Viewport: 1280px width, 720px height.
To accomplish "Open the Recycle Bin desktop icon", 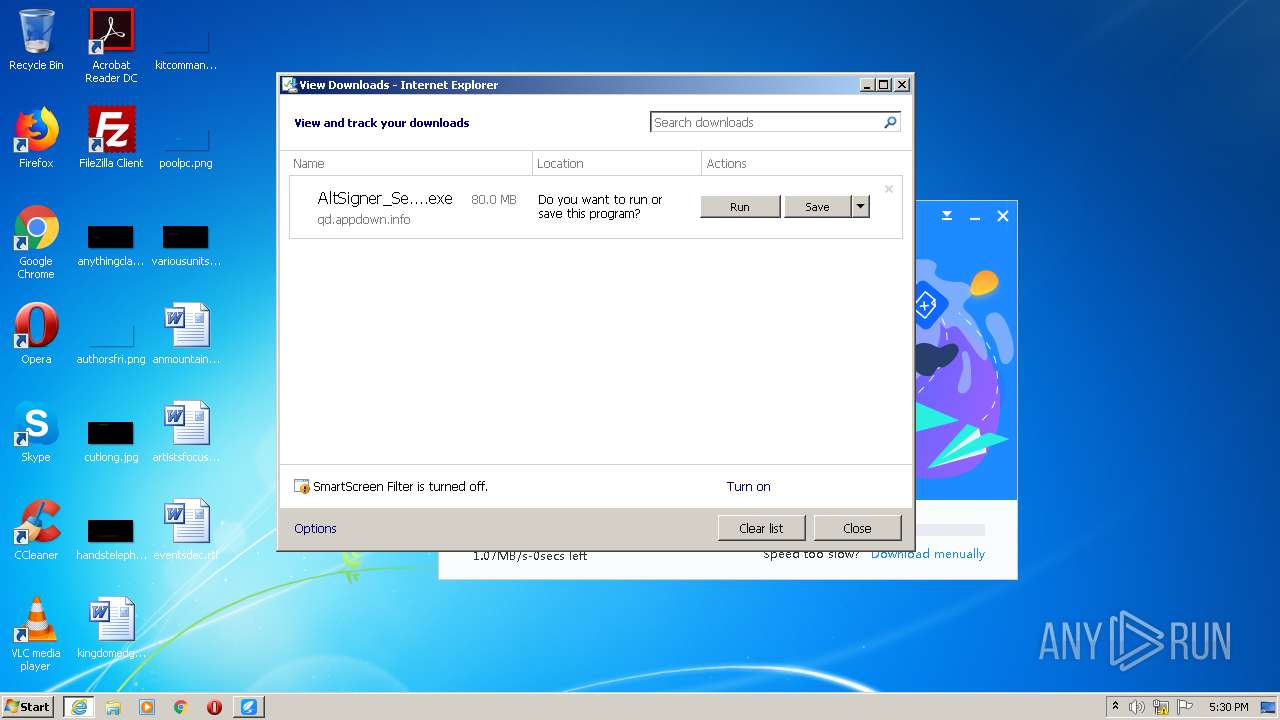I will [x=36, y=40].
